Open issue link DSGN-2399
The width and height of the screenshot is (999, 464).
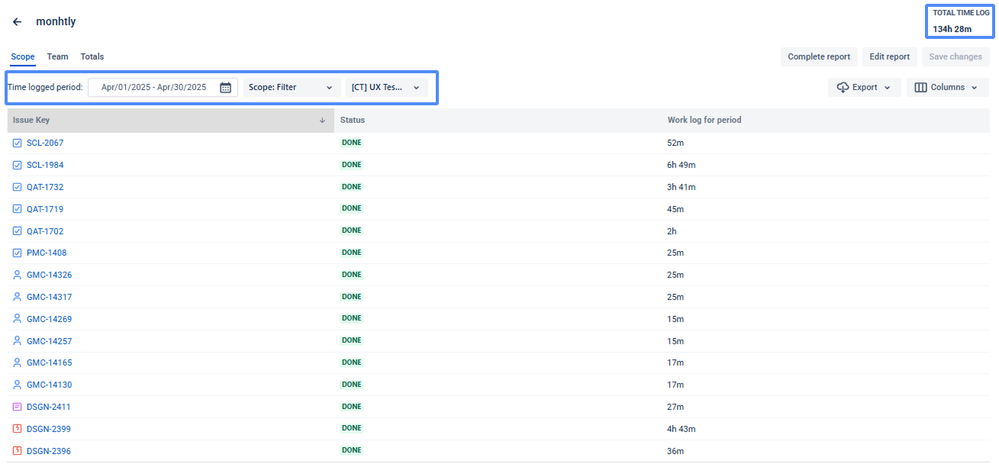(48, 429)
